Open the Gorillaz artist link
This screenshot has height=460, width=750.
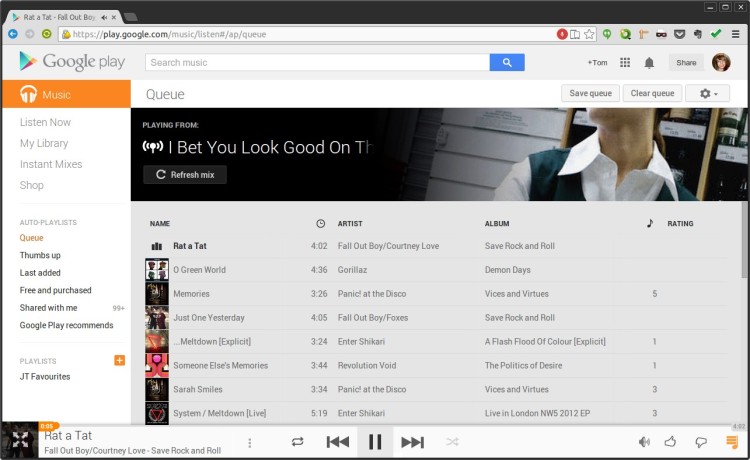pyautogui.click(x=353, y=270)
